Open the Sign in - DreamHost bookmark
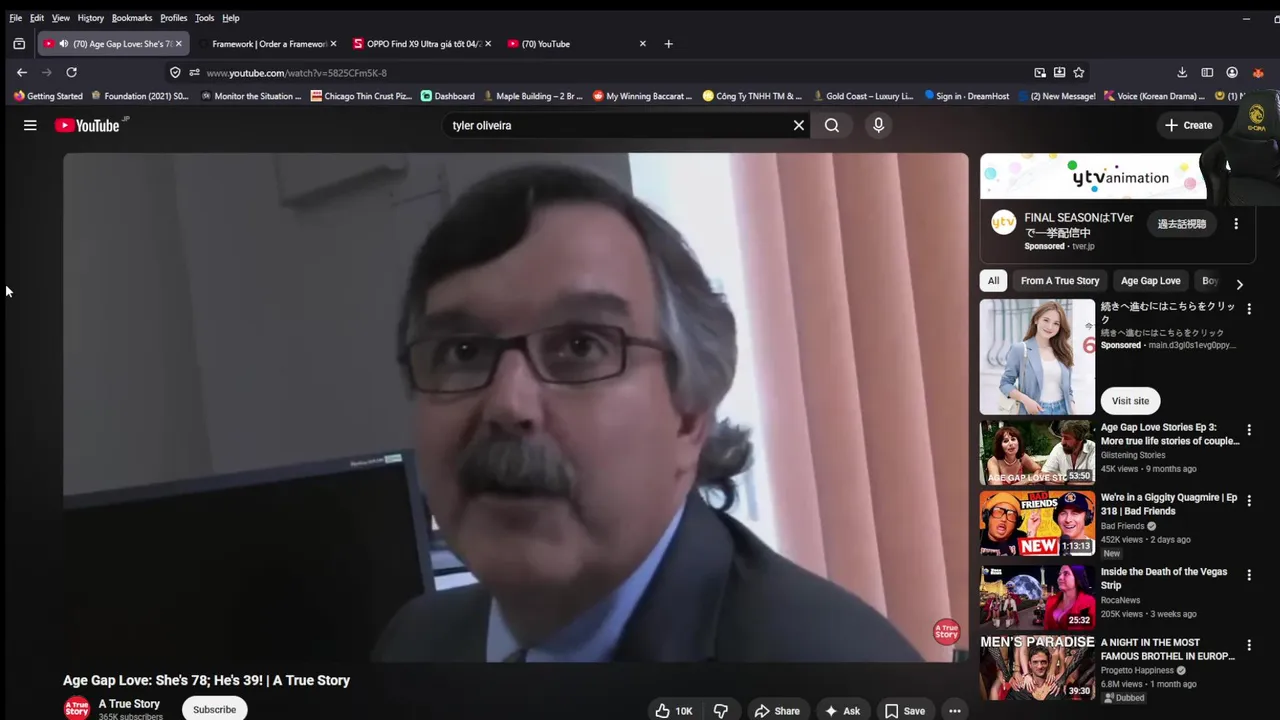 pyautogui.click(x=966, y=96)
